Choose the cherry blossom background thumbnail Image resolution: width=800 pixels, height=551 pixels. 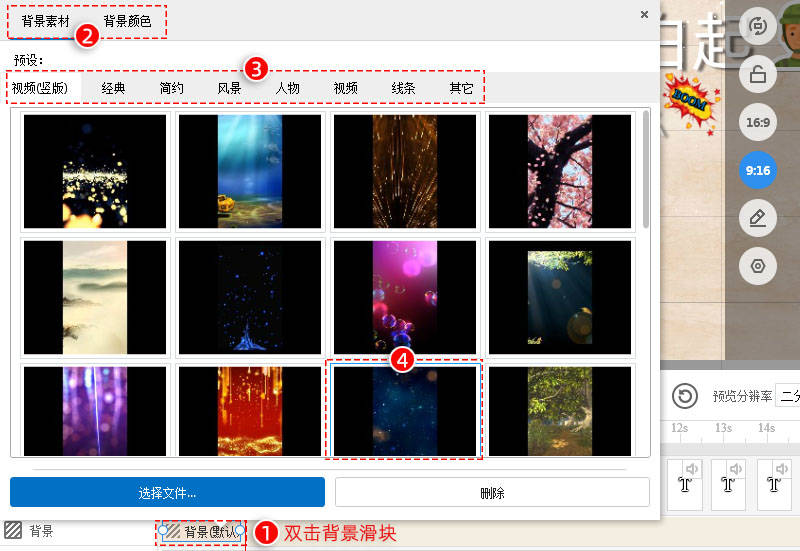pos(560,171)
